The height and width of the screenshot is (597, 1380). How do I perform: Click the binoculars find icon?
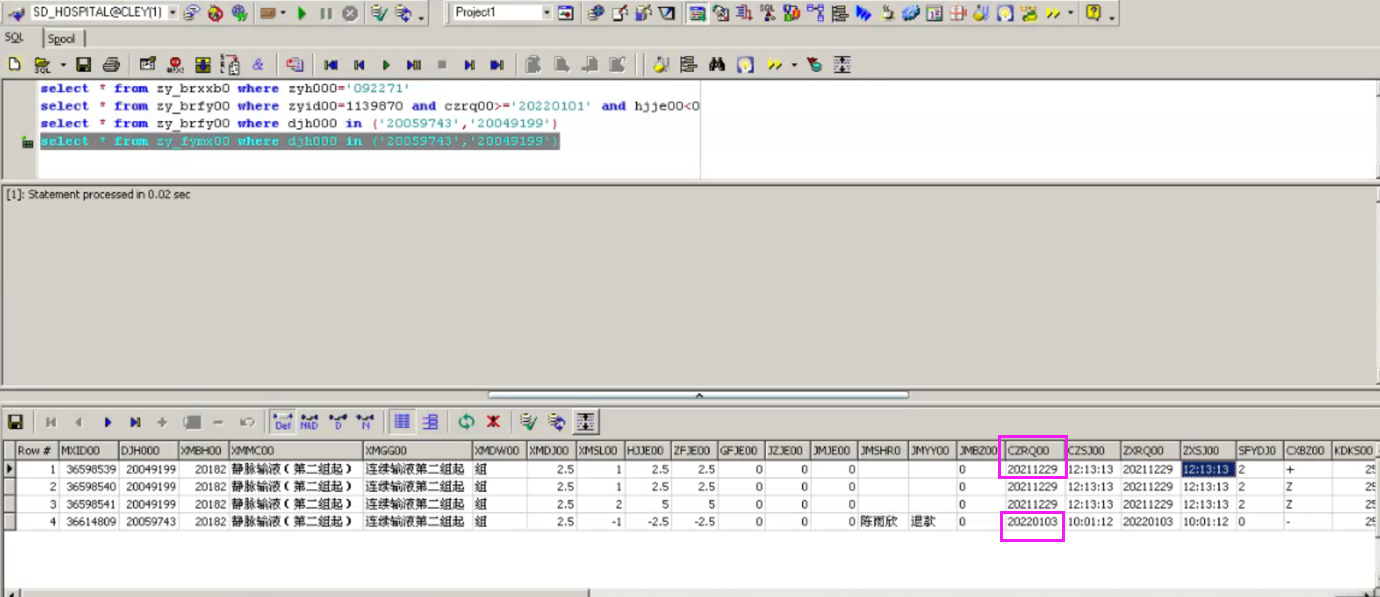click(x=716, y=65)
